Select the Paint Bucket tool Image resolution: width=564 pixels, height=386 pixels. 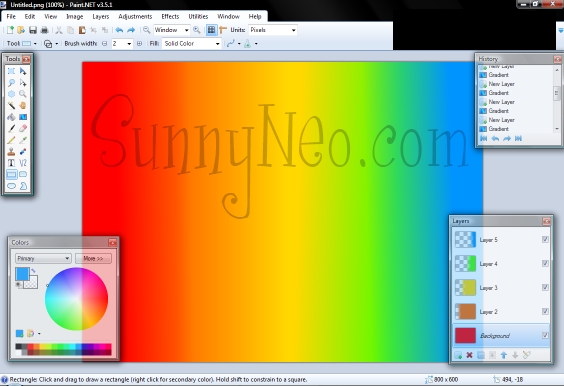click(11, 117)
